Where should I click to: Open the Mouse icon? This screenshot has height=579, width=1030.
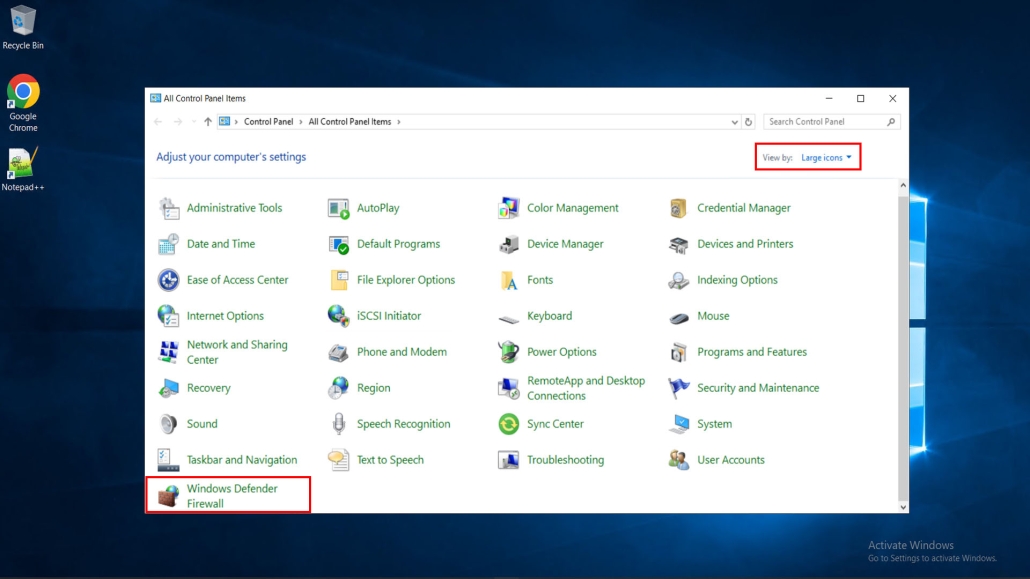pyautogui.click(x=679, y=318)
